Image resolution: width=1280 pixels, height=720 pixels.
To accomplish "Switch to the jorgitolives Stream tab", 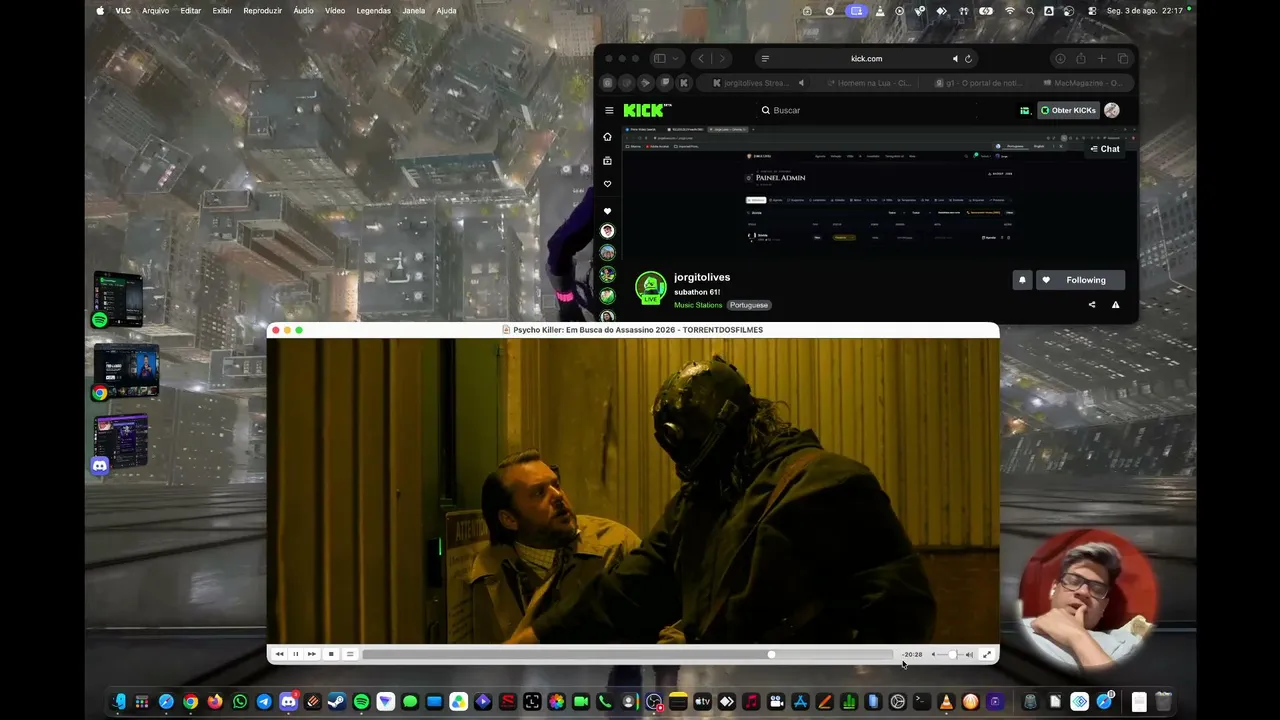I will point(757,83).
